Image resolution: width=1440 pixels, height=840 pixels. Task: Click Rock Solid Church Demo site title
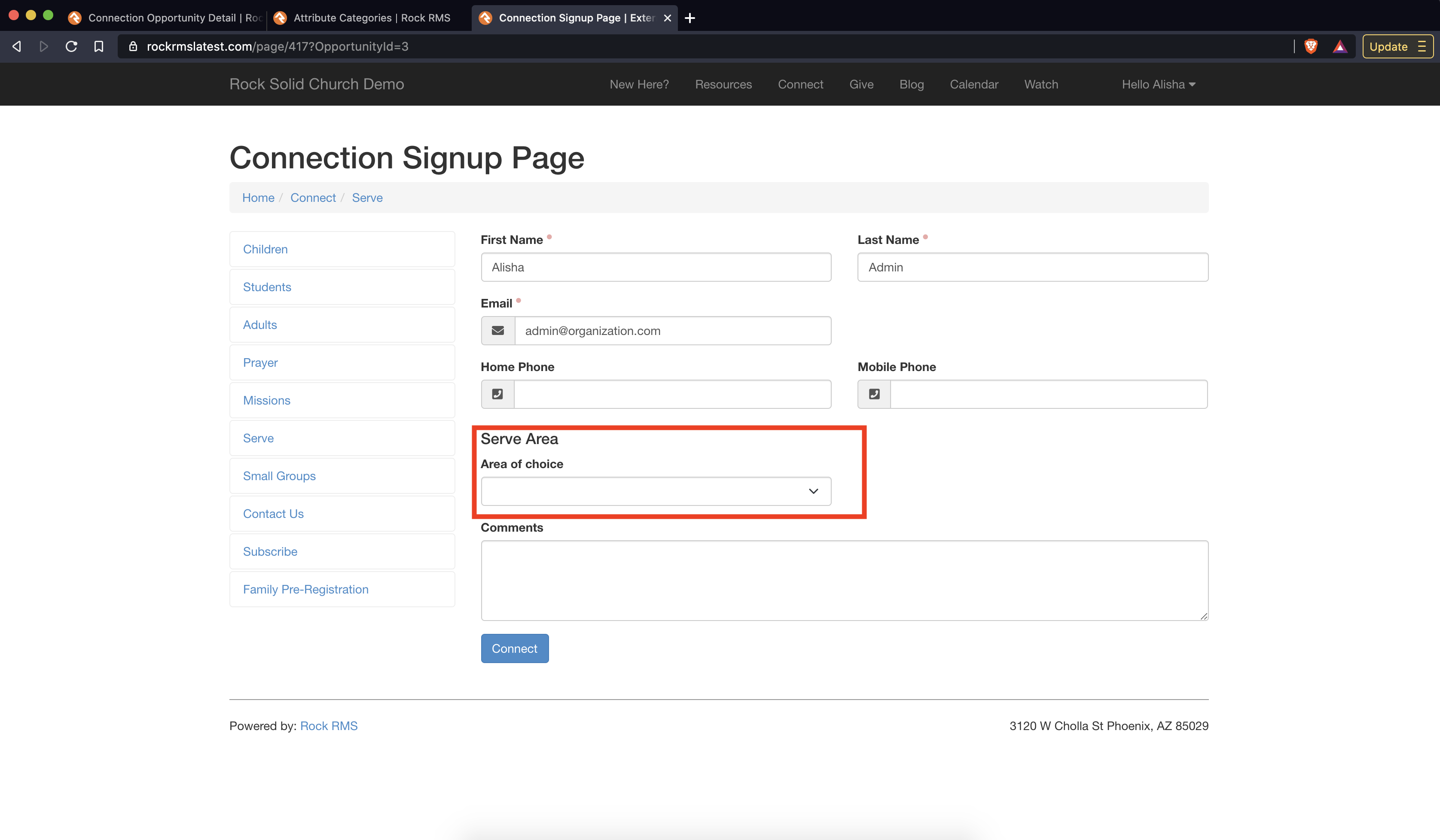(317, 84)
